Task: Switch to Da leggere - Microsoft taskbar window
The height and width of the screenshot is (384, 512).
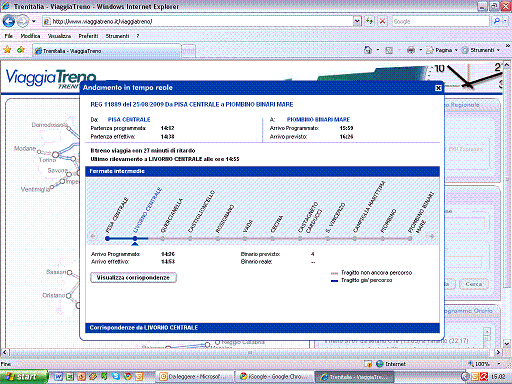Action: (x=195, y=377)
